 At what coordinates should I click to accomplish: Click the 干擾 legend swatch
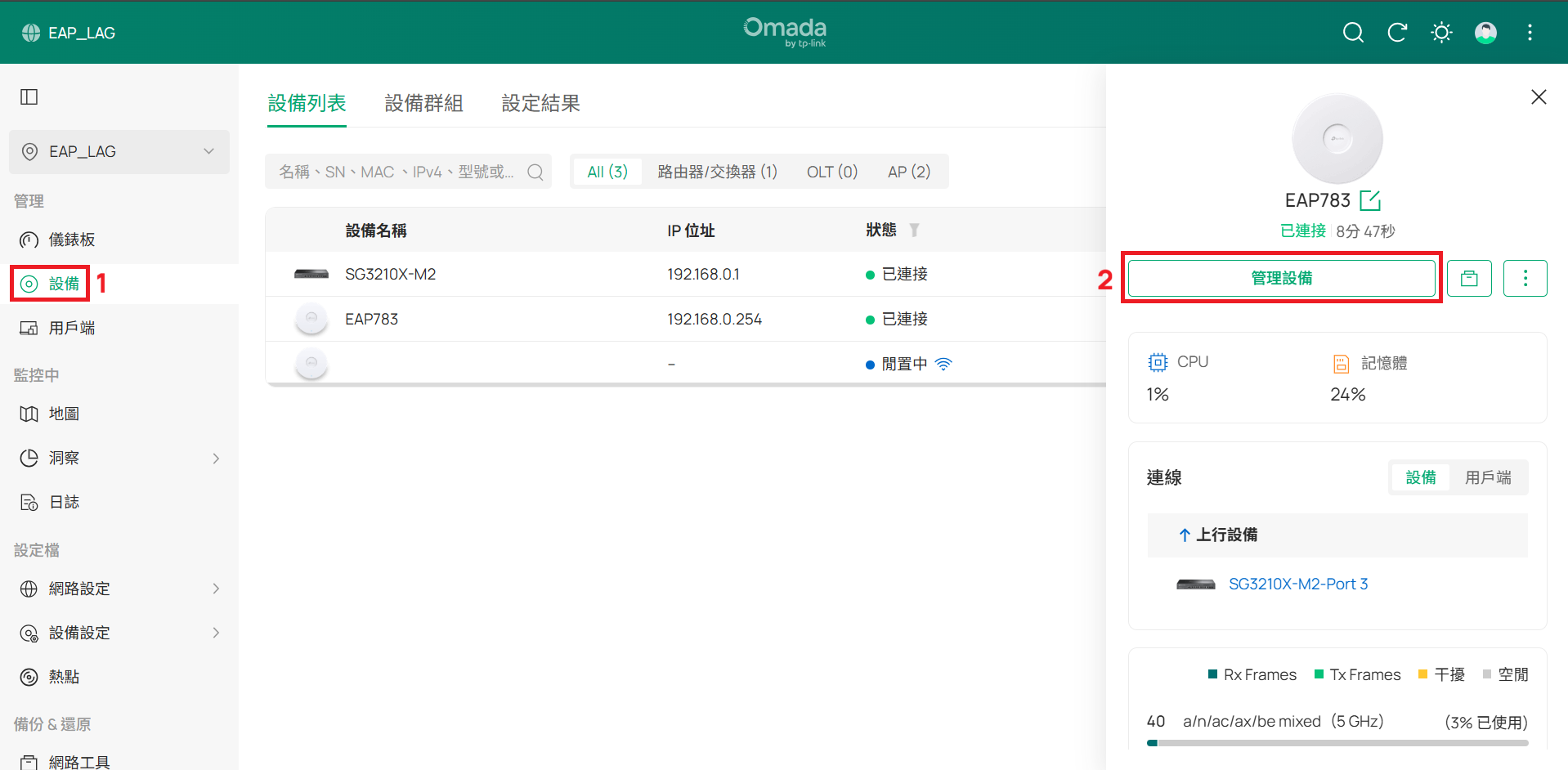coord(1422,674)
